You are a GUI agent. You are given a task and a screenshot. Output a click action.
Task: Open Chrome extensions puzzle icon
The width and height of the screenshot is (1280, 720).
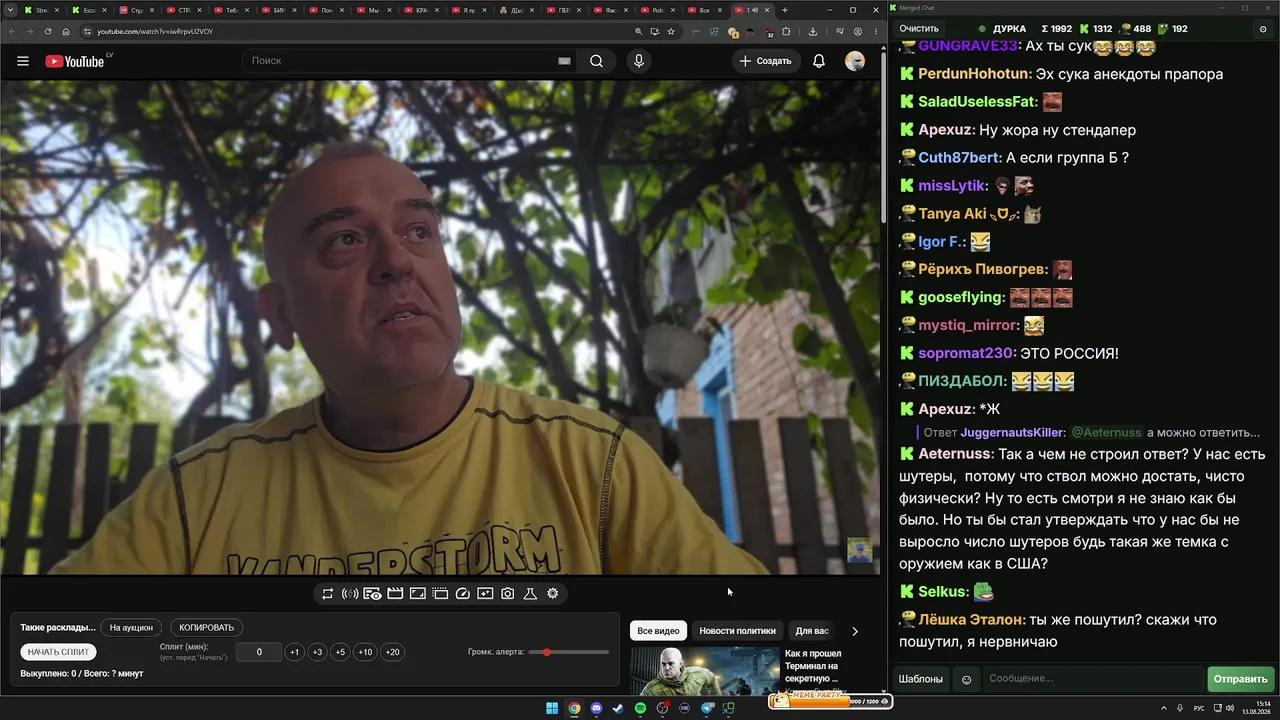[786, 31]
